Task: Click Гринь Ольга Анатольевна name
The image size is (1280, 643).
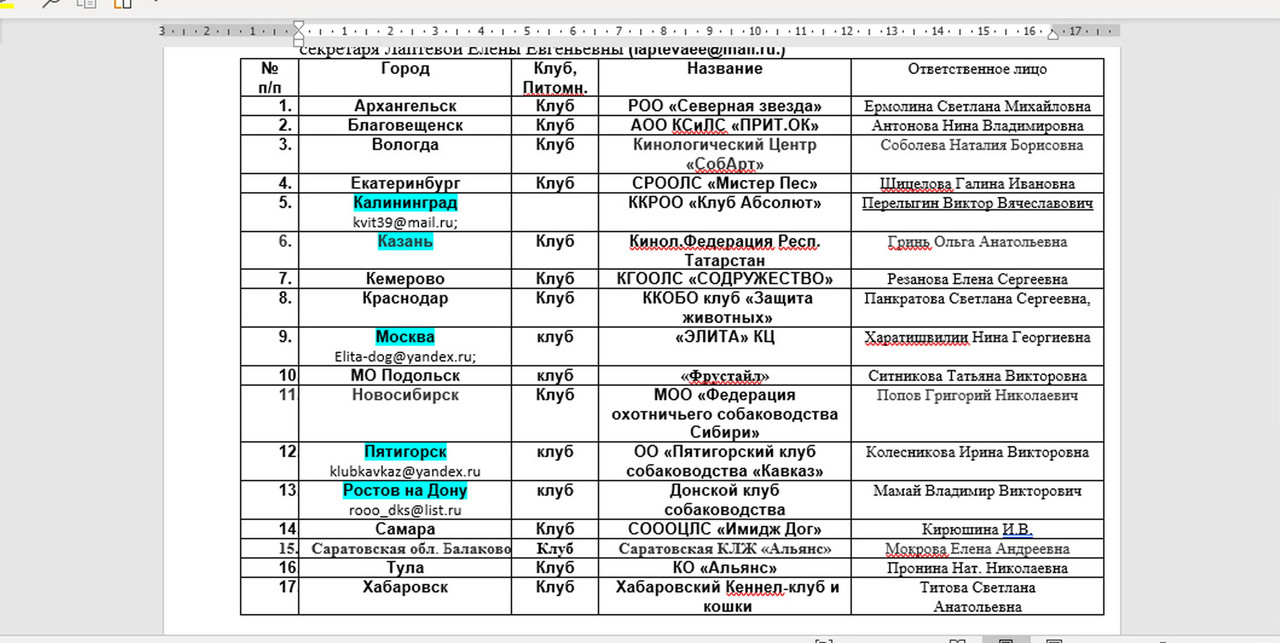Action: (x=977, y=242)
